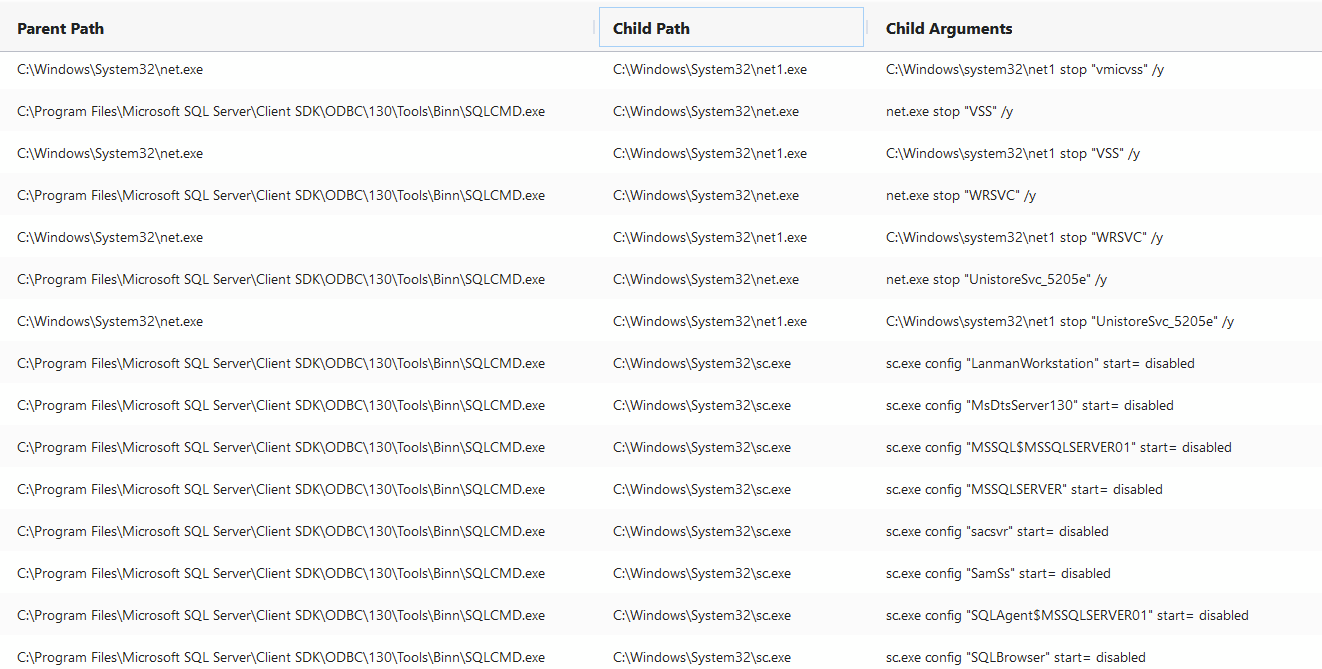Click the net.exe stop "VSS" /y argument cell

(949, 112)
